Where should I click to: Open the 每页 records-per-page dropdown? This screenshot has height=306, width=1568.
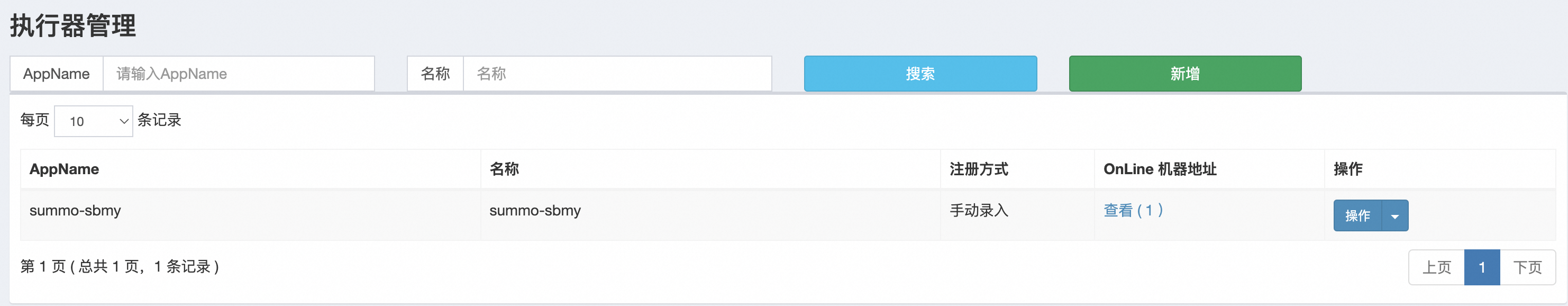93,121
